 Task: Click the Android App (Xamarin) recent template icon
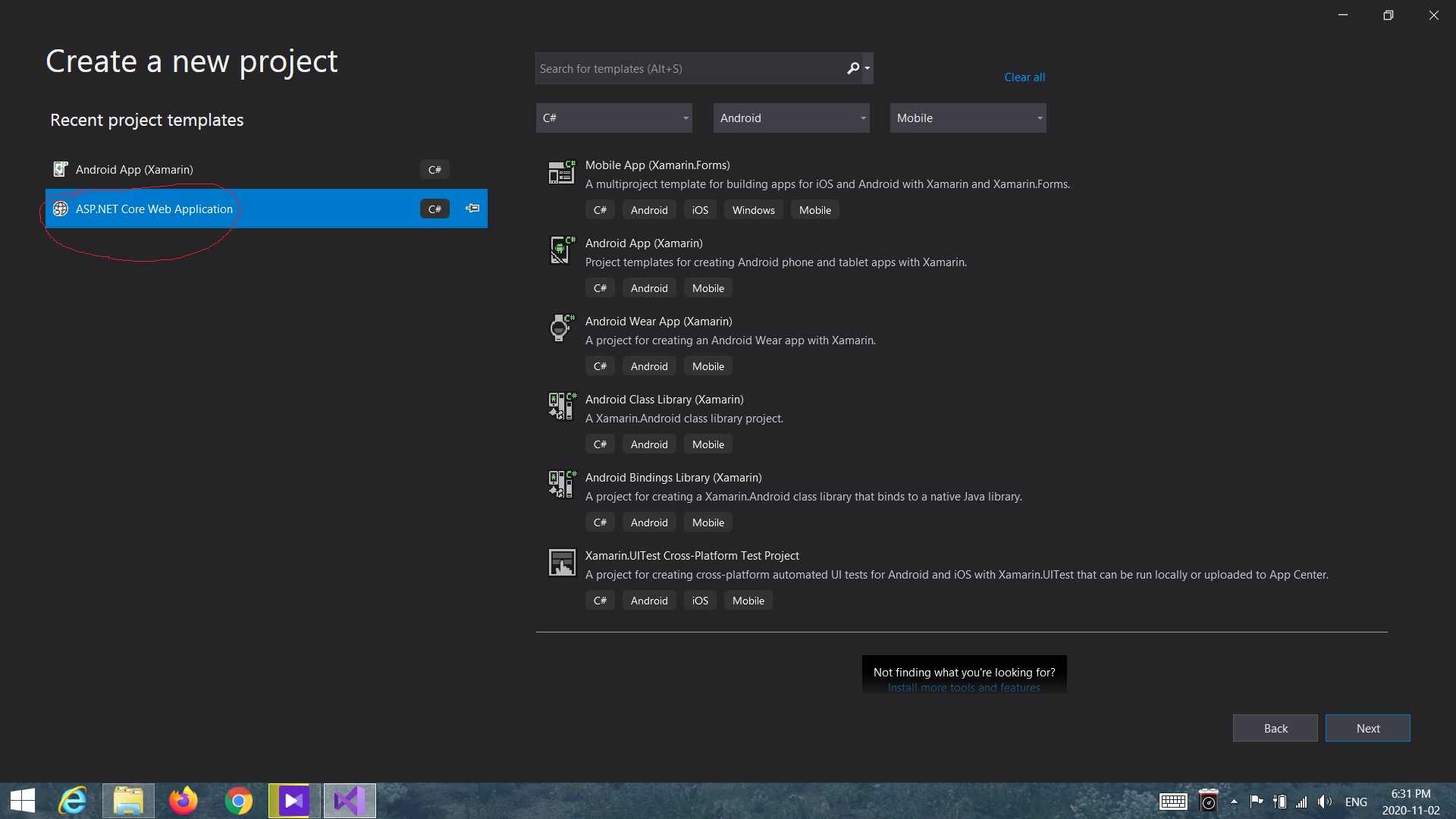[61, 169]
